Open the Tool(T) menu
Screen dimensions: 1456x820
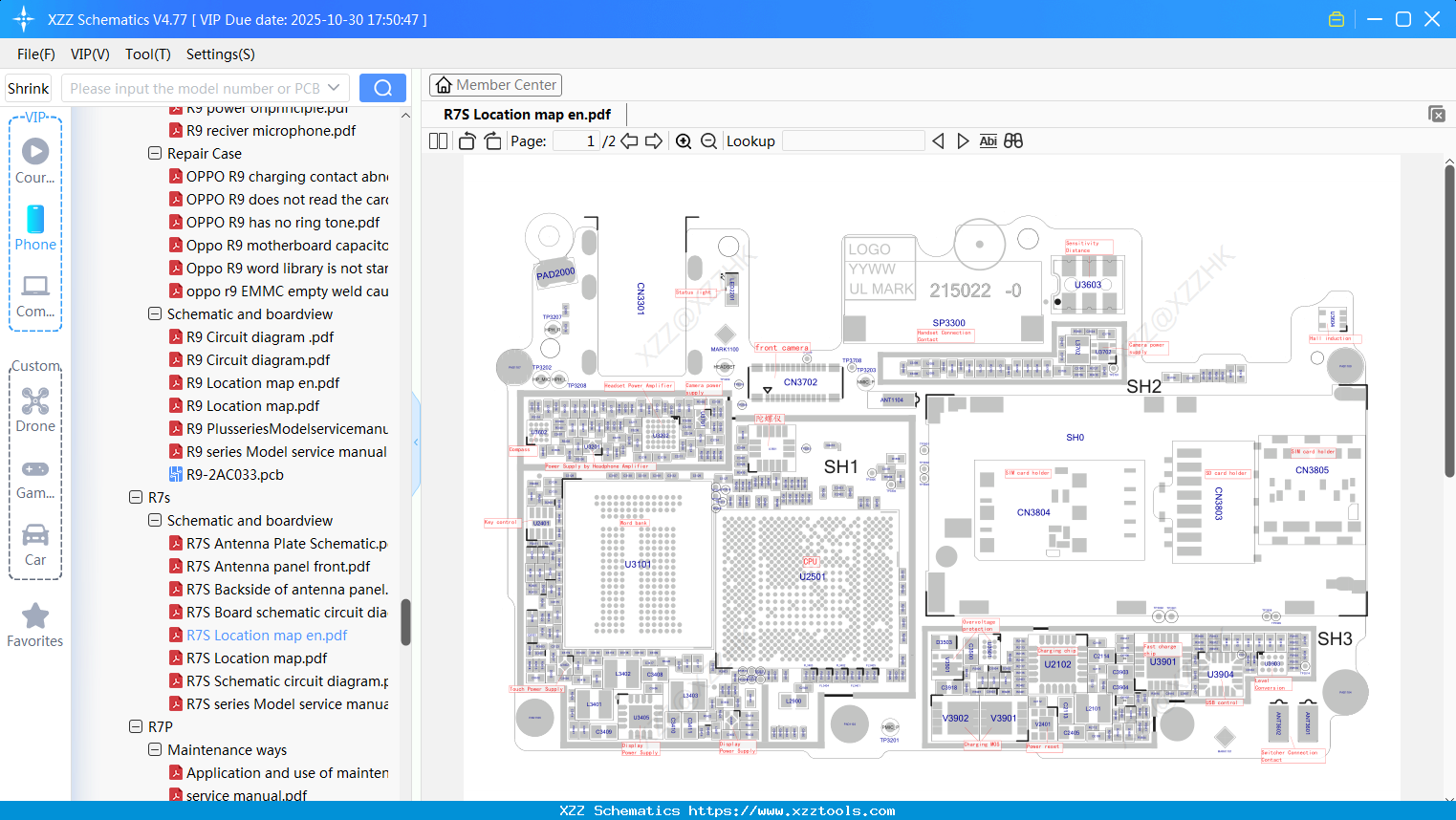(x=147, y=54)
